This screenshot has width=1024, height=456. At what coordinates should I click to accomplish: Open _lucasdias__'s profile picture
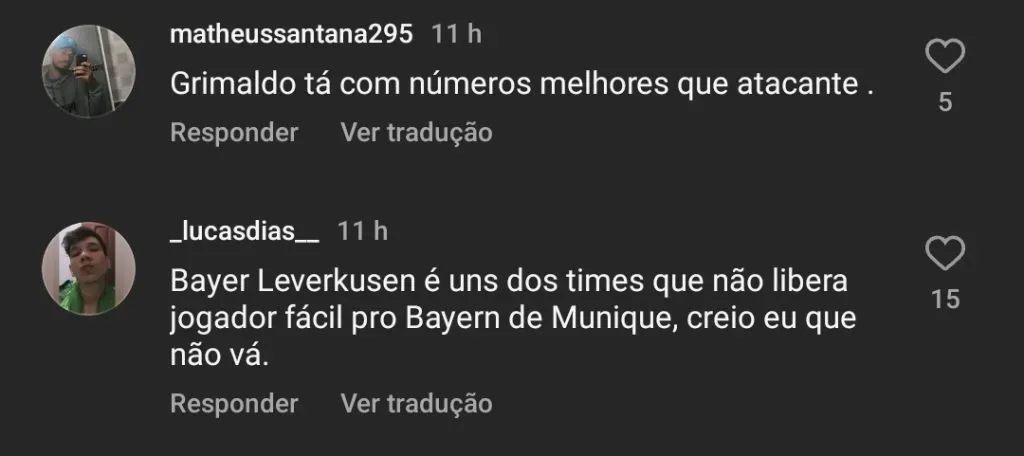click(x=88, y=268)
